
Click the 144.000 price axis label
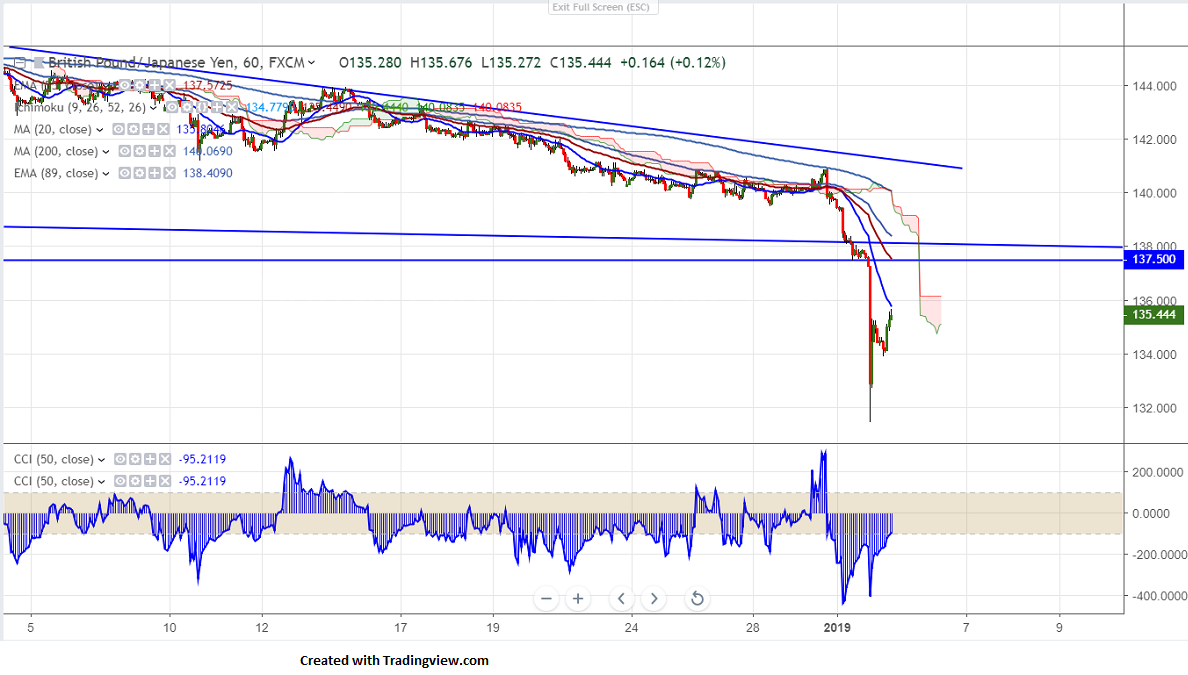(1155, 86)
